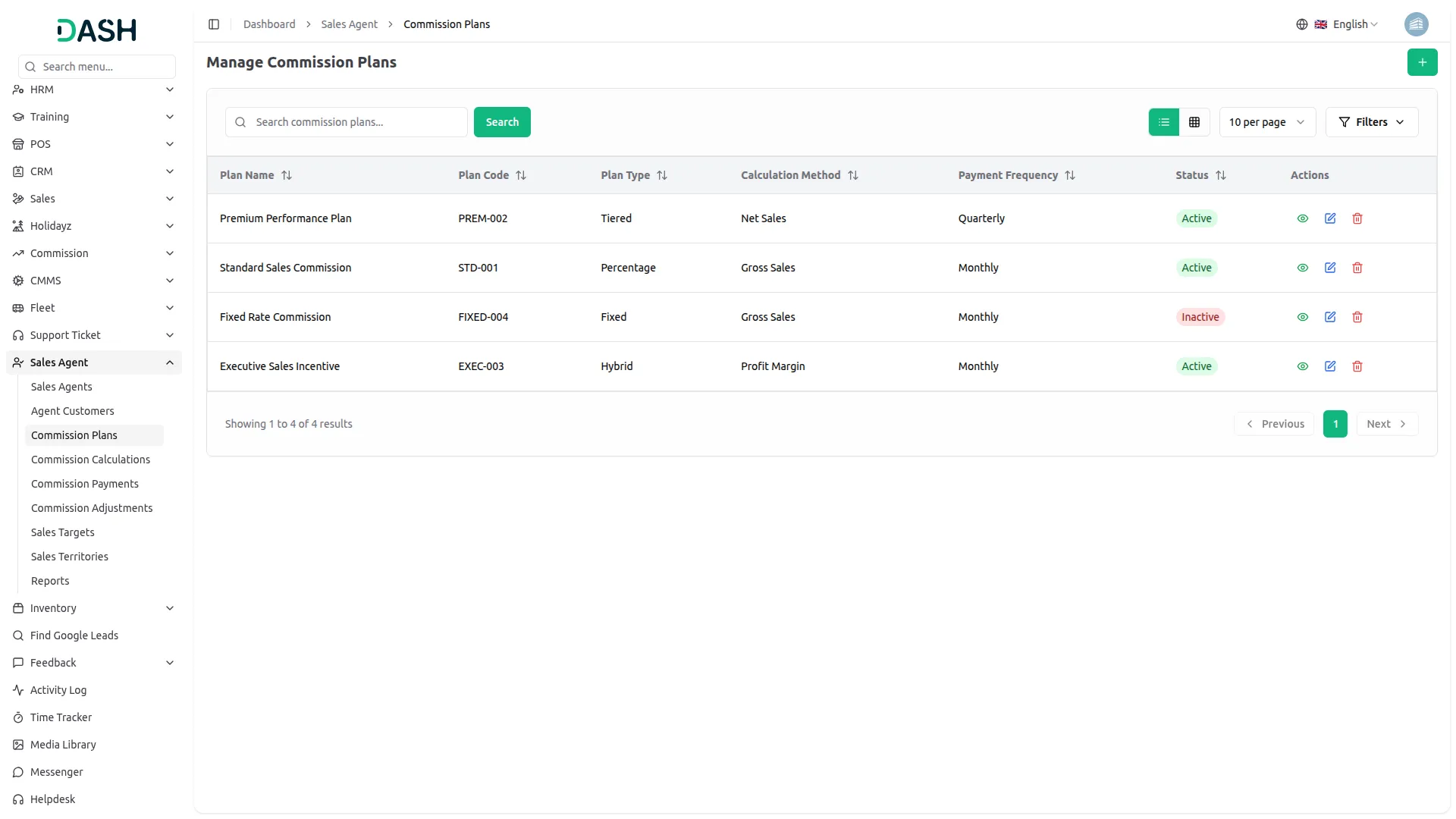Open the English language selector
The width and height of the screenshot is (1456, 819).
coord(1337,24)
